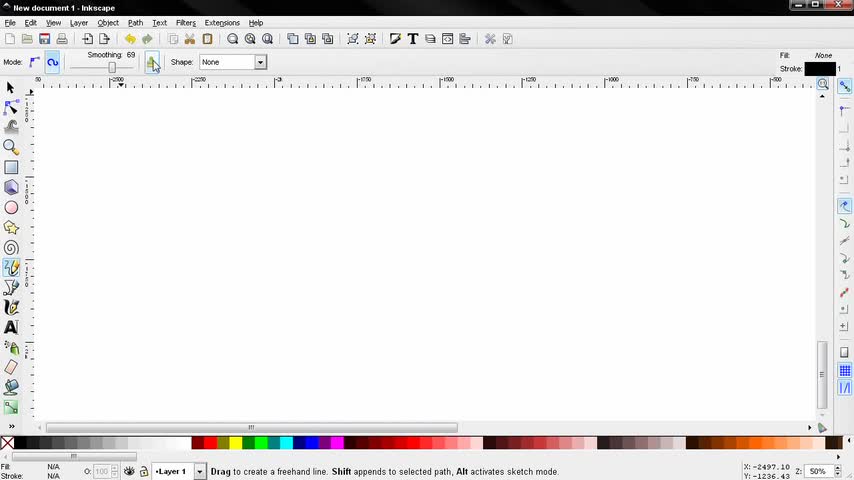Open the Layer 1 dropdown
The width and height of the screenshot is (854, 480).
(179, 471)
